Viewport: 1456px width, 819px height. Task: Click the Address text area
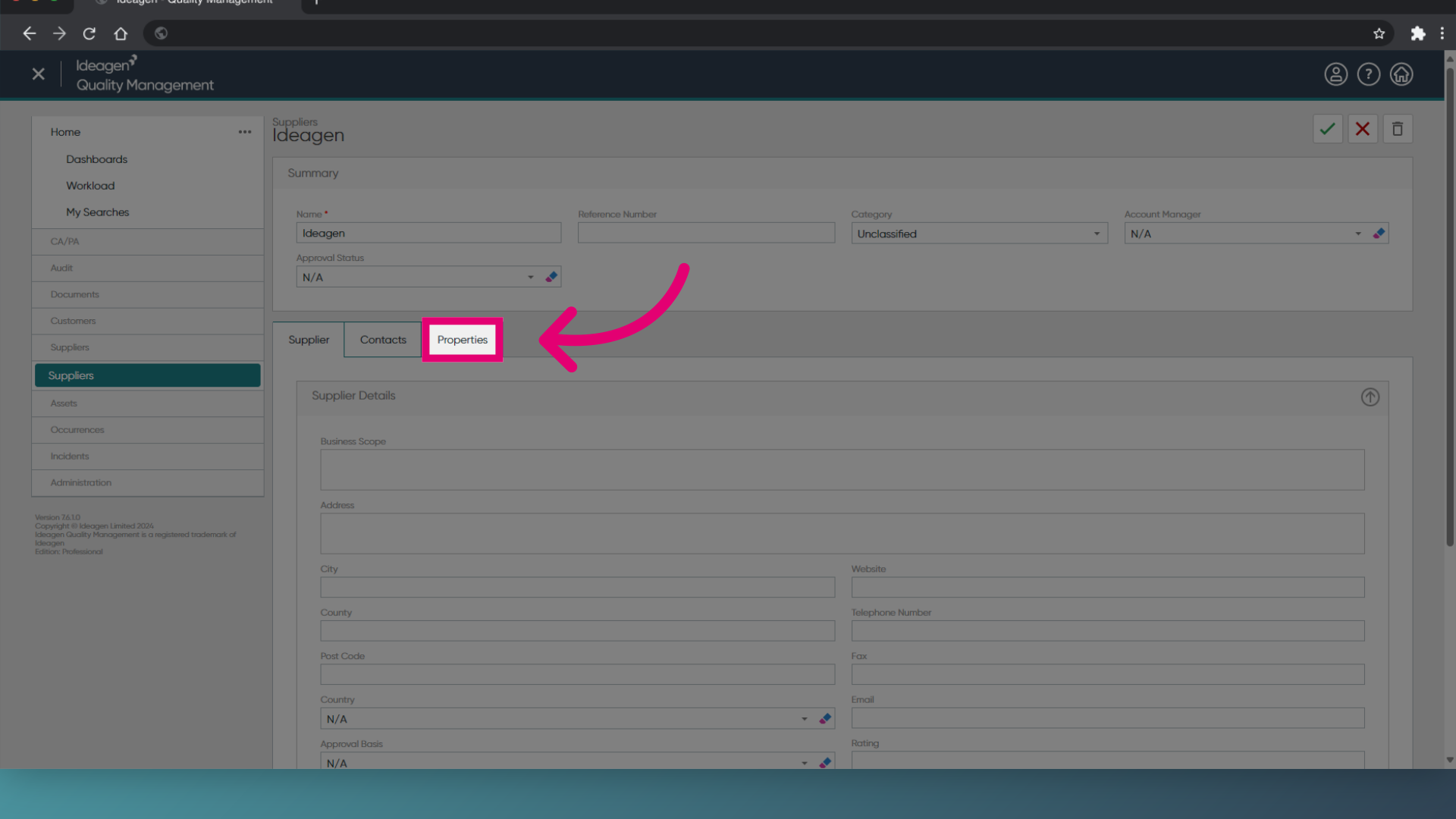point(842,533)
